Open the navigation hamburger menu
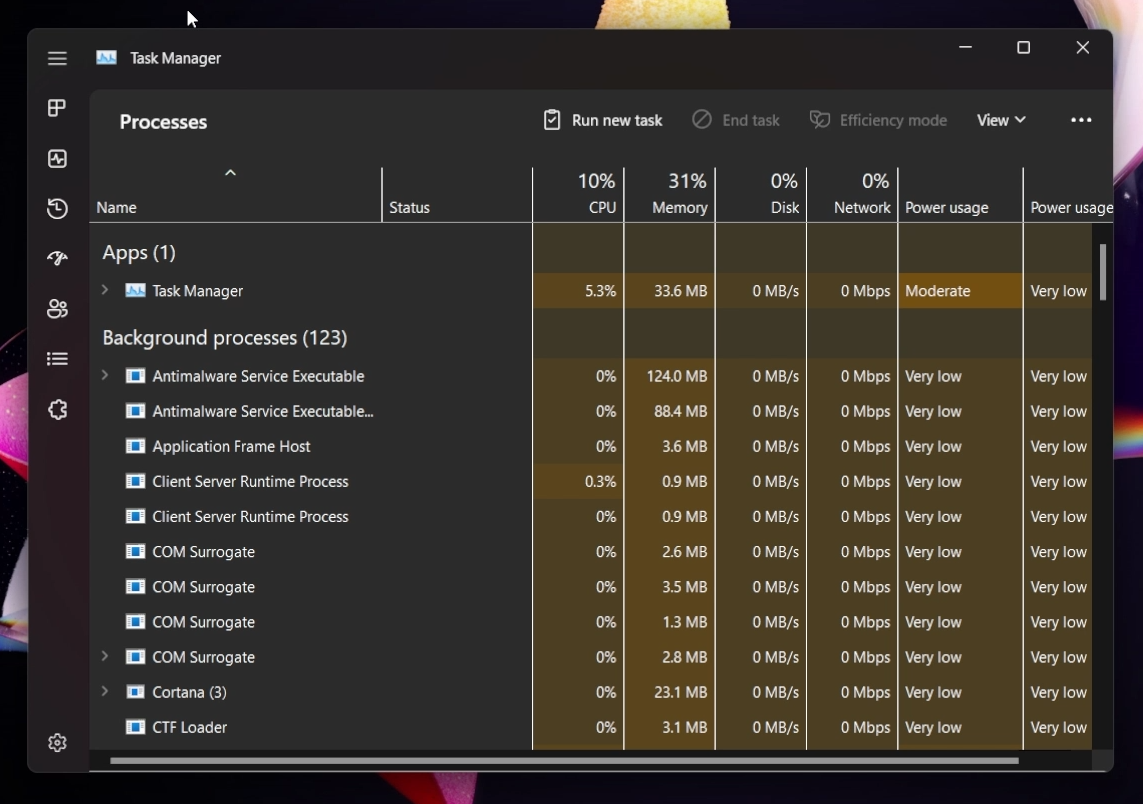Viewport: 1143px width, 804px height. point(57,58)
